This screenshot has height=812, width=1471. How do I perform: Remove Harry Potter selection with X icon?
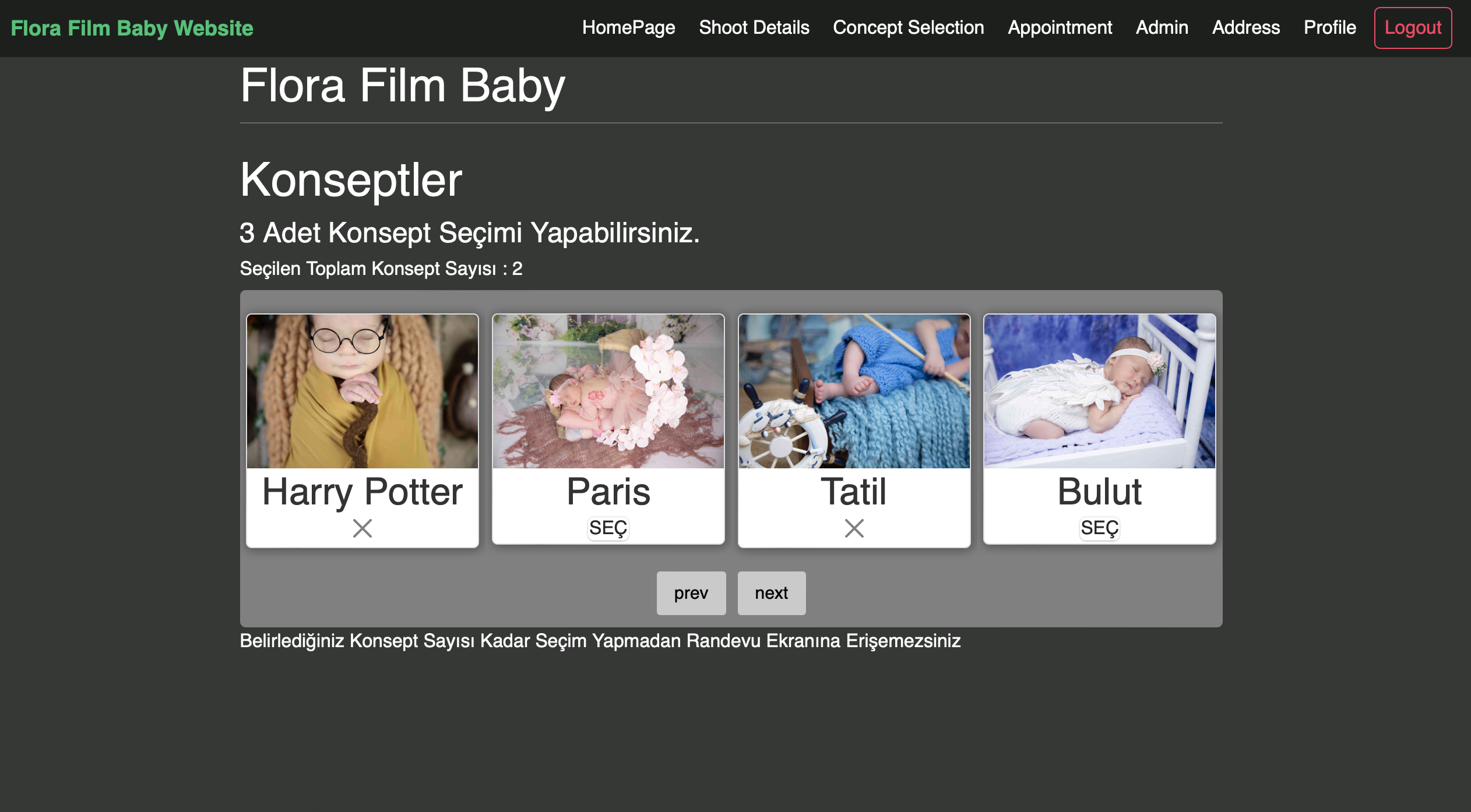coord(362,528)
